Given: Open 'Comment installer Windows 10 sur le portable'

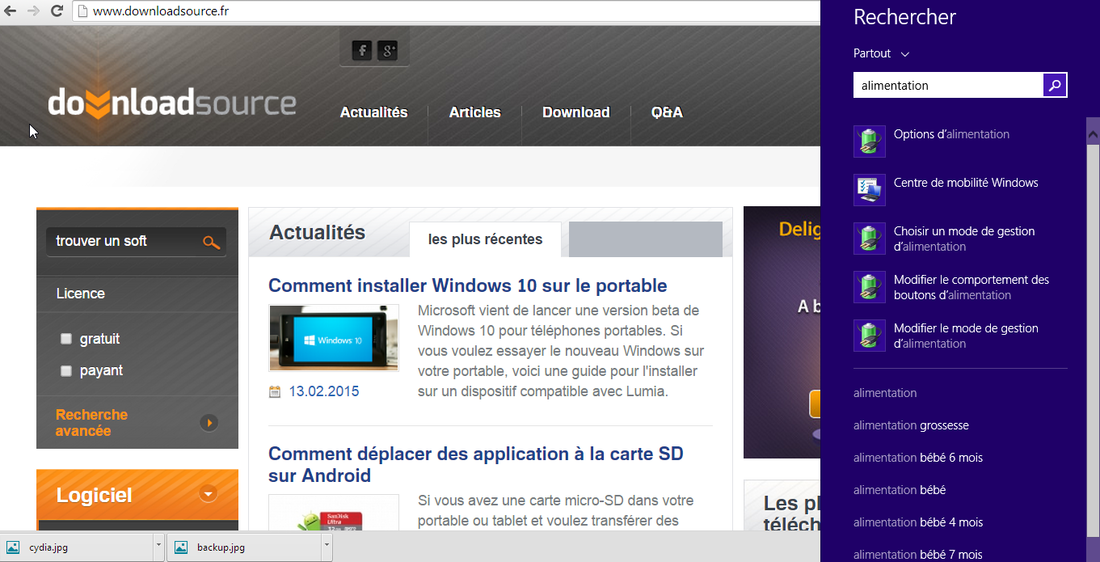Looking at the screenshot, I should pyautogui.click(x=467, y=286).
